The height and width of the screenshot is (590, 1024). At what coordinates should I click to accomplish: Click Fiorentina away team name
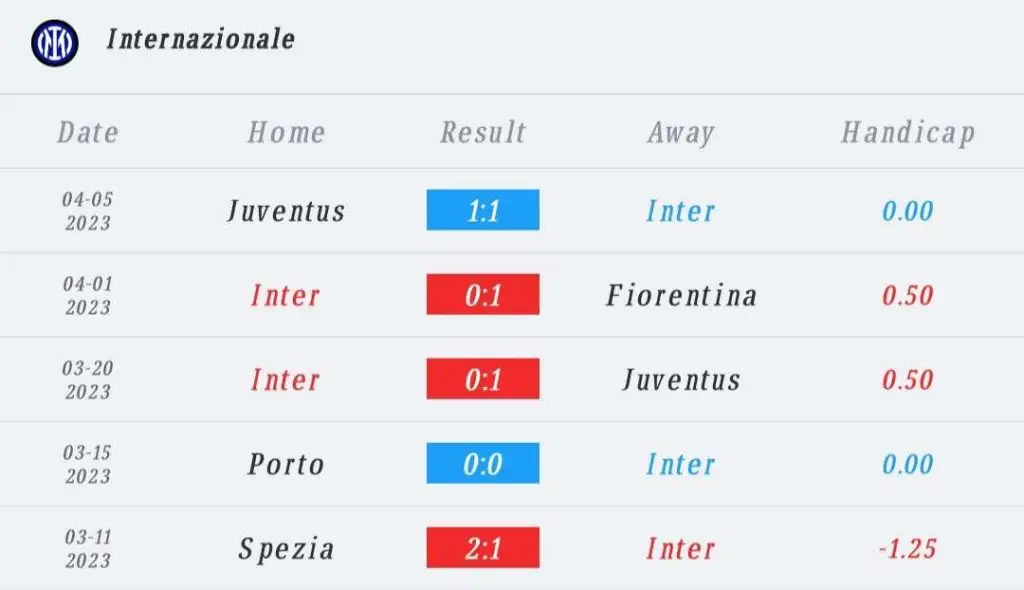pyautogui.click(x=681, y=295)
